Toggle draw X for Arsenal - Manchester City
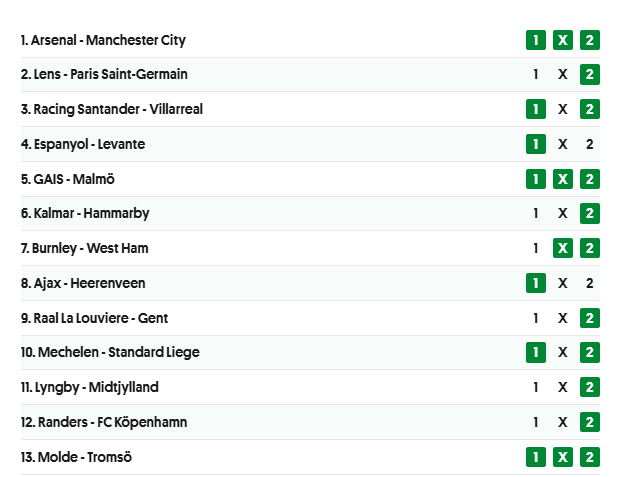Screen dimensions: 623x477 coord(563,40)
